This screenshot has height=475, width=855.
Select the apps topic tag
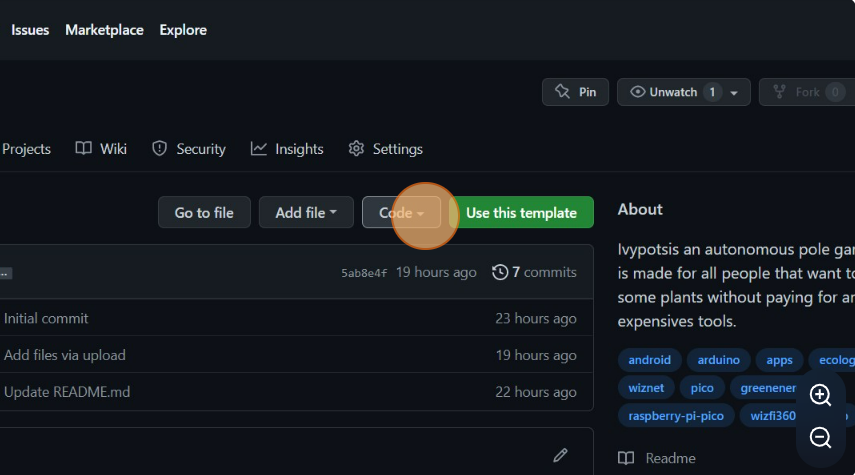click(x=779, y=360)
